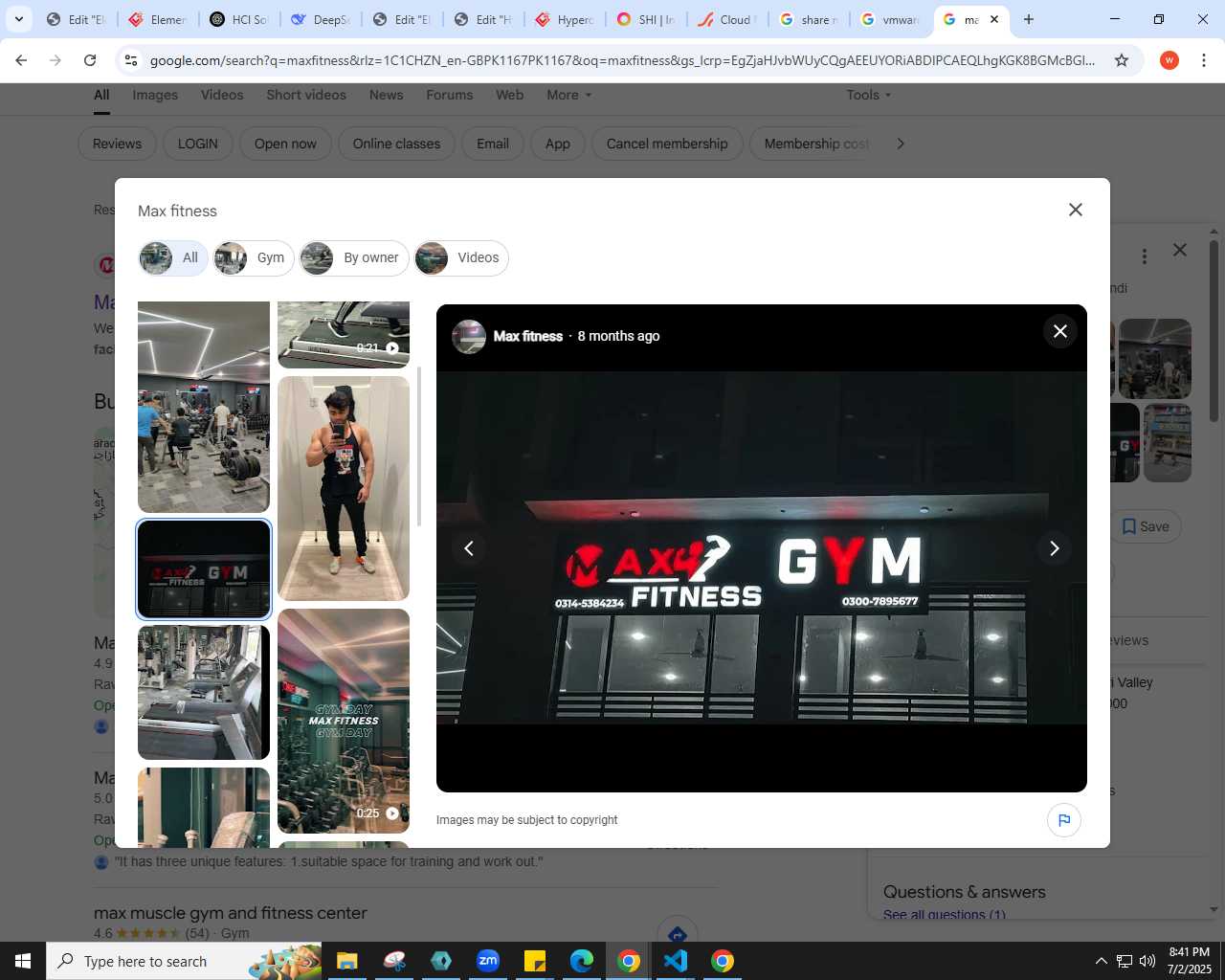
Task: Click the thumbnail list scrollbar
Action: 419,446
